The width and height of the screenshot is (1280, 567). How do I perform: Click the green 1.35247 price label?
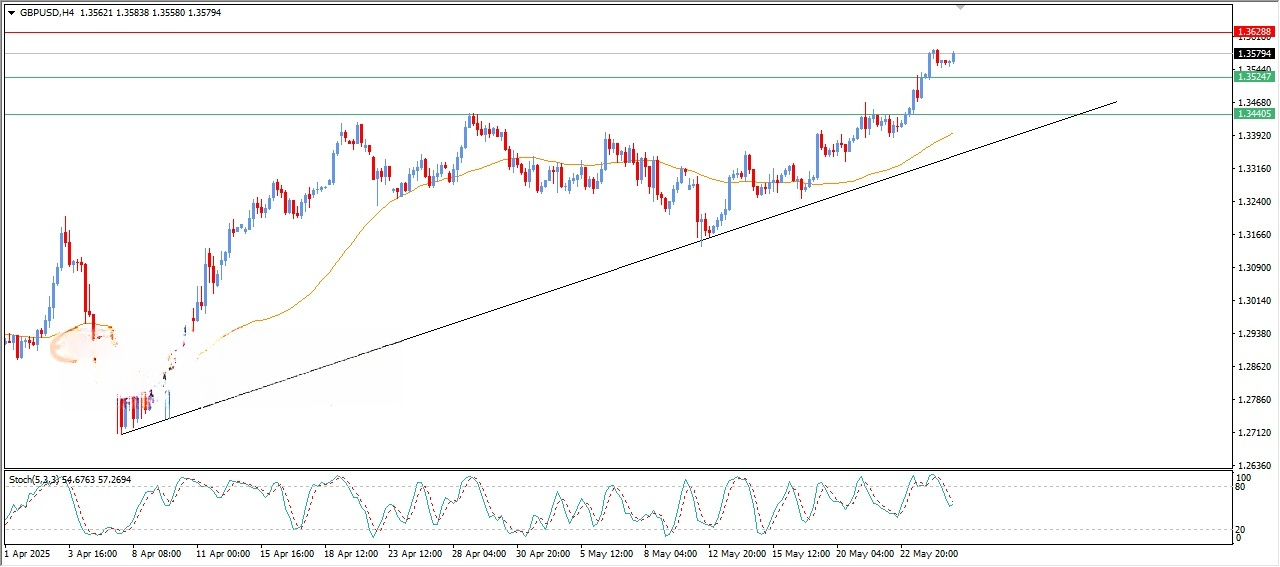tap(1254, 77)
